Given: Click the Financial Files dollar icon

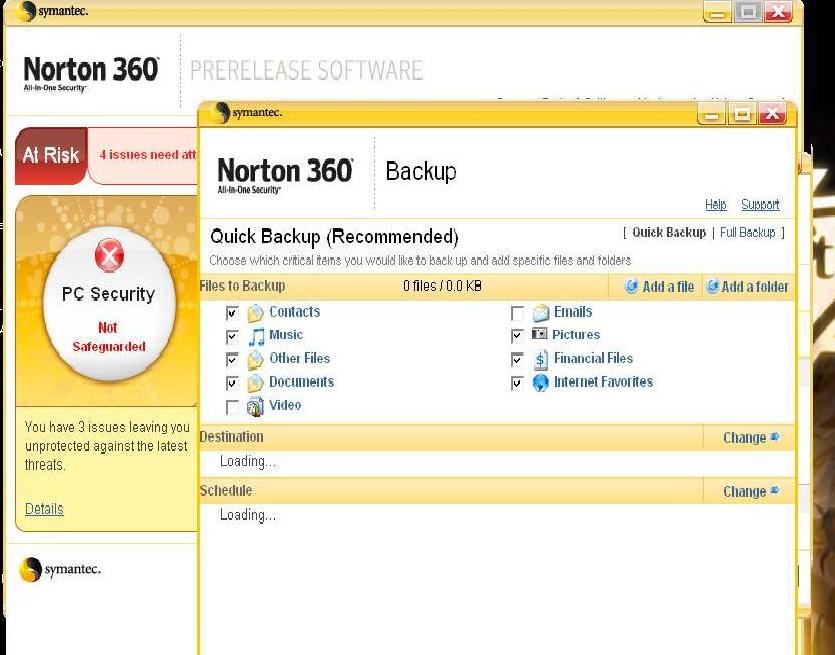Looking at the screenshot, I should tap(541, 359).
